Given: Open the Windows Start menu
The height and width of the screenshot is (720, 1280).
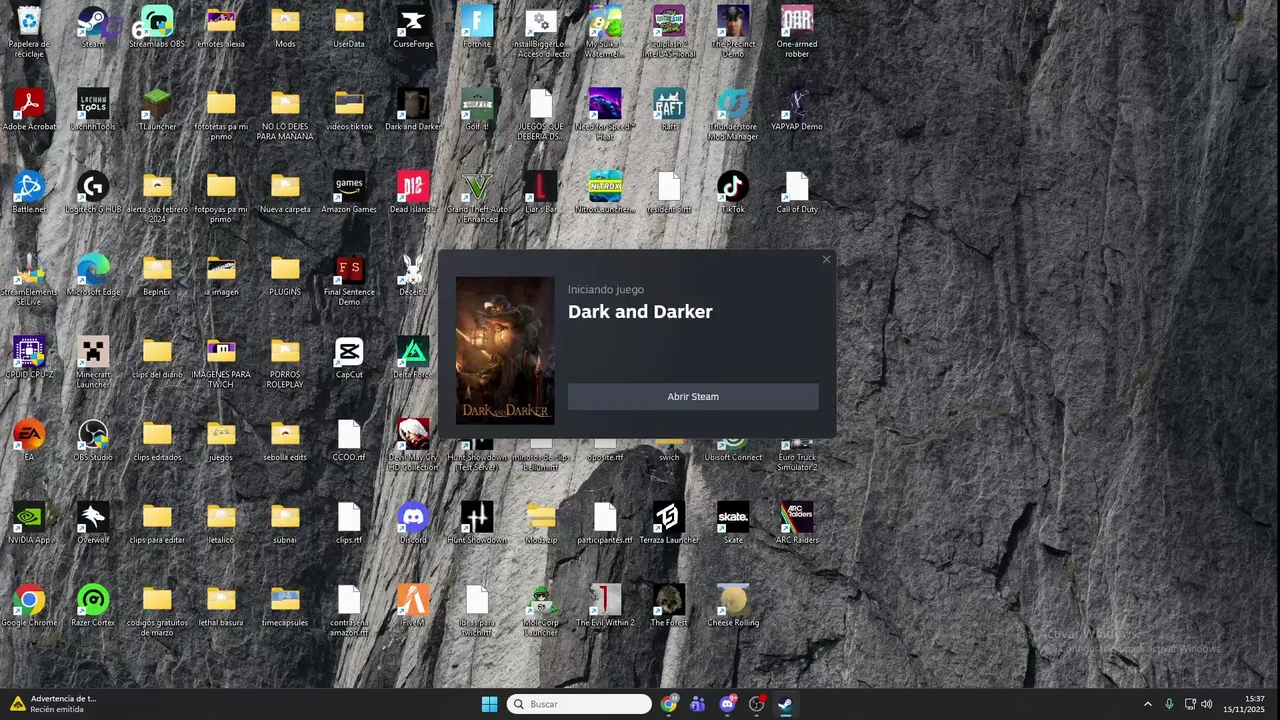Looking at the screenshot, I should (489, 704).
